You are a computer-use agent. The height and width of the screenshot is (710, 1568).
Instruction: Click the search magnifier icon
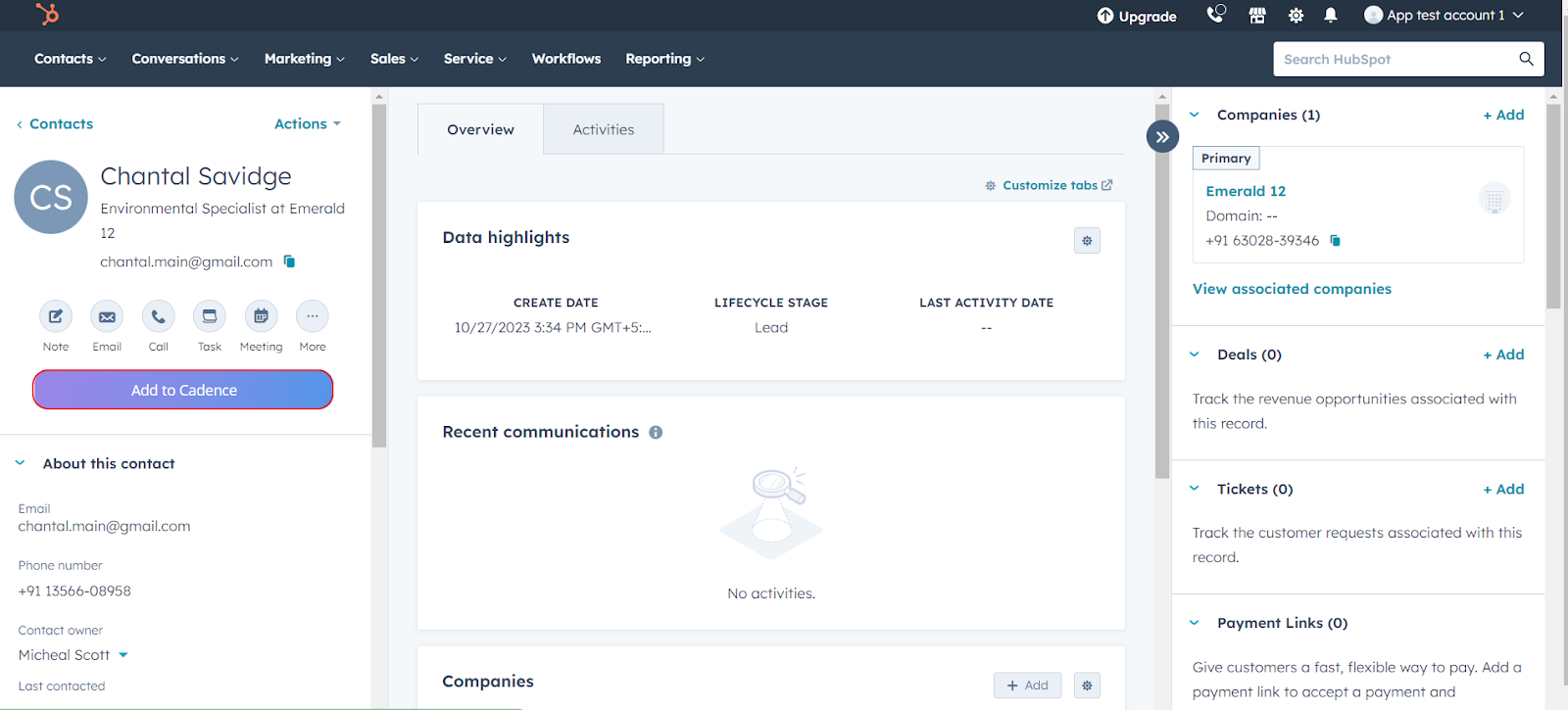[x=1526, y=59]
